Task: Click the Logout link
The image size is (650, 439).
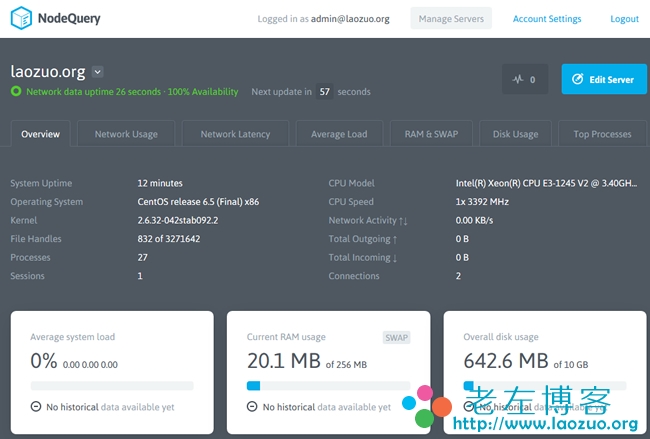Action: click(624, 19)
